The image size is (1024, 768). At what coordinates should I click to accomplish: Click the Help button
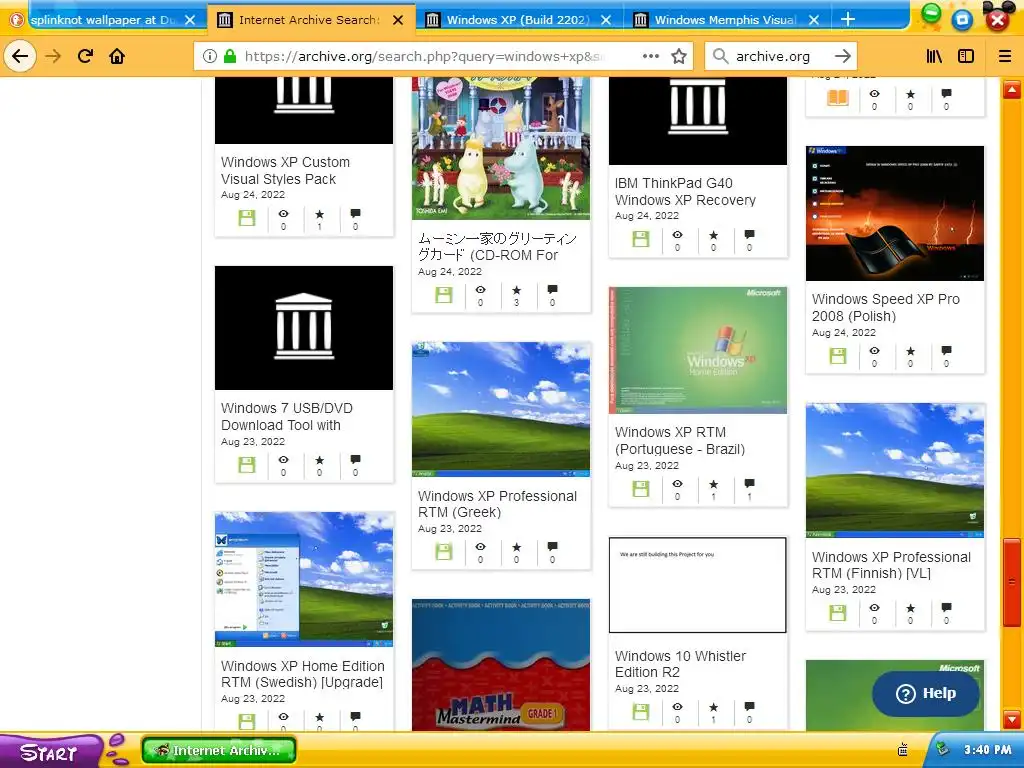[x=925, y=694]
